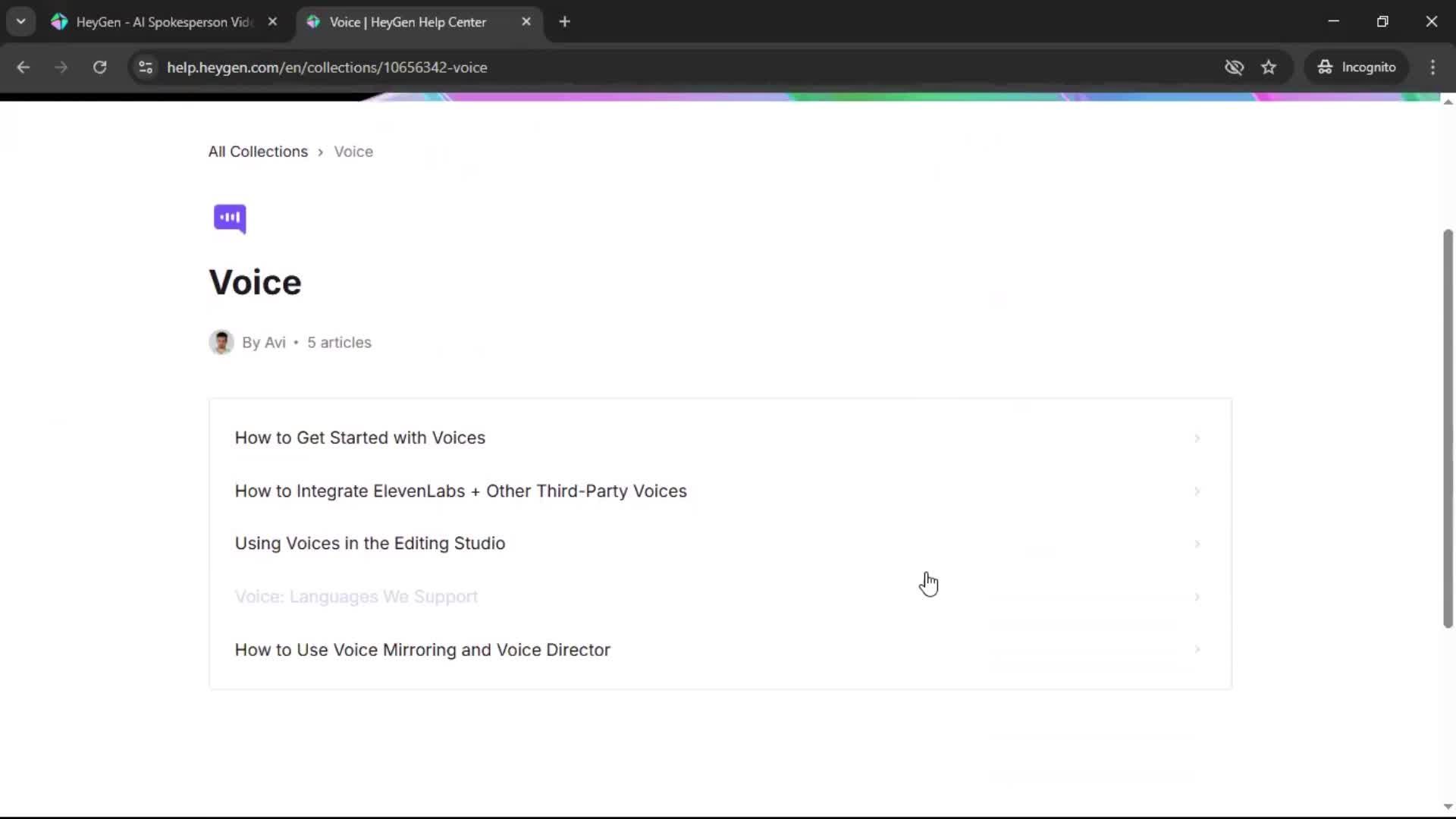Reload the help center page
This screenshot has width=1456, height=819.
point(99,67)
